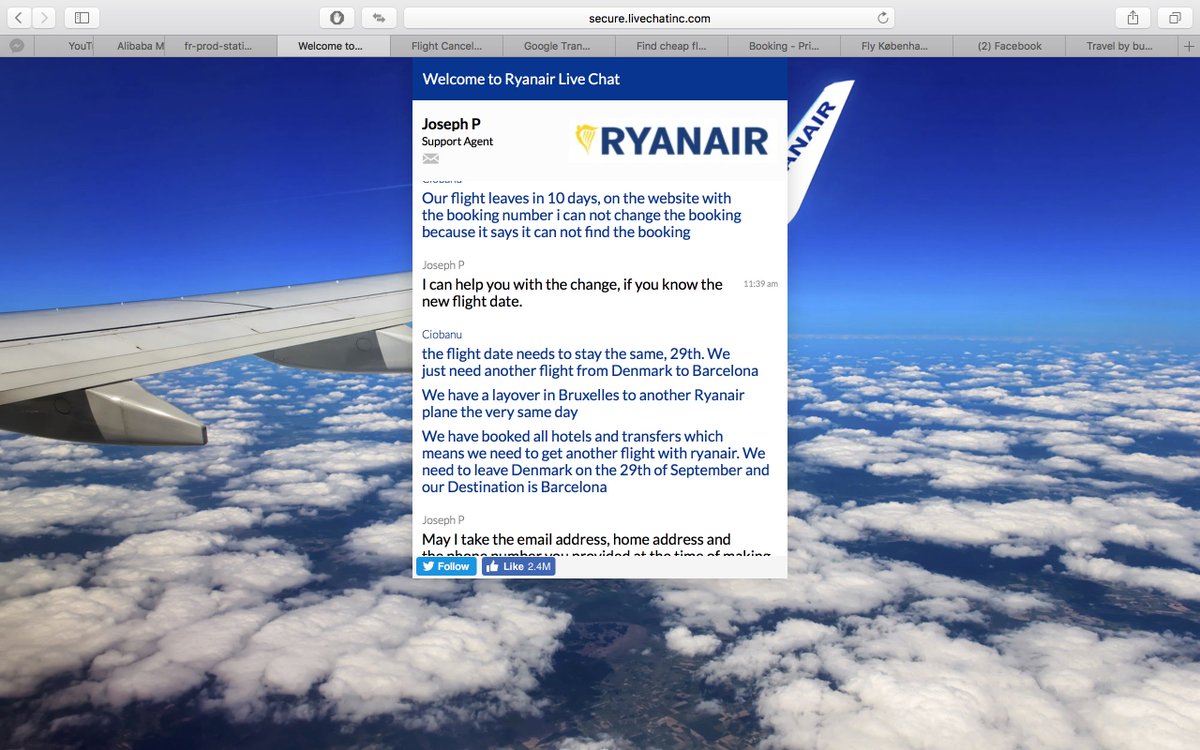The height and width of the screenshot is (750, 1200).
Task: Click message 'We have booked all hotels and transfers'
Action: (x=596, y=462)
